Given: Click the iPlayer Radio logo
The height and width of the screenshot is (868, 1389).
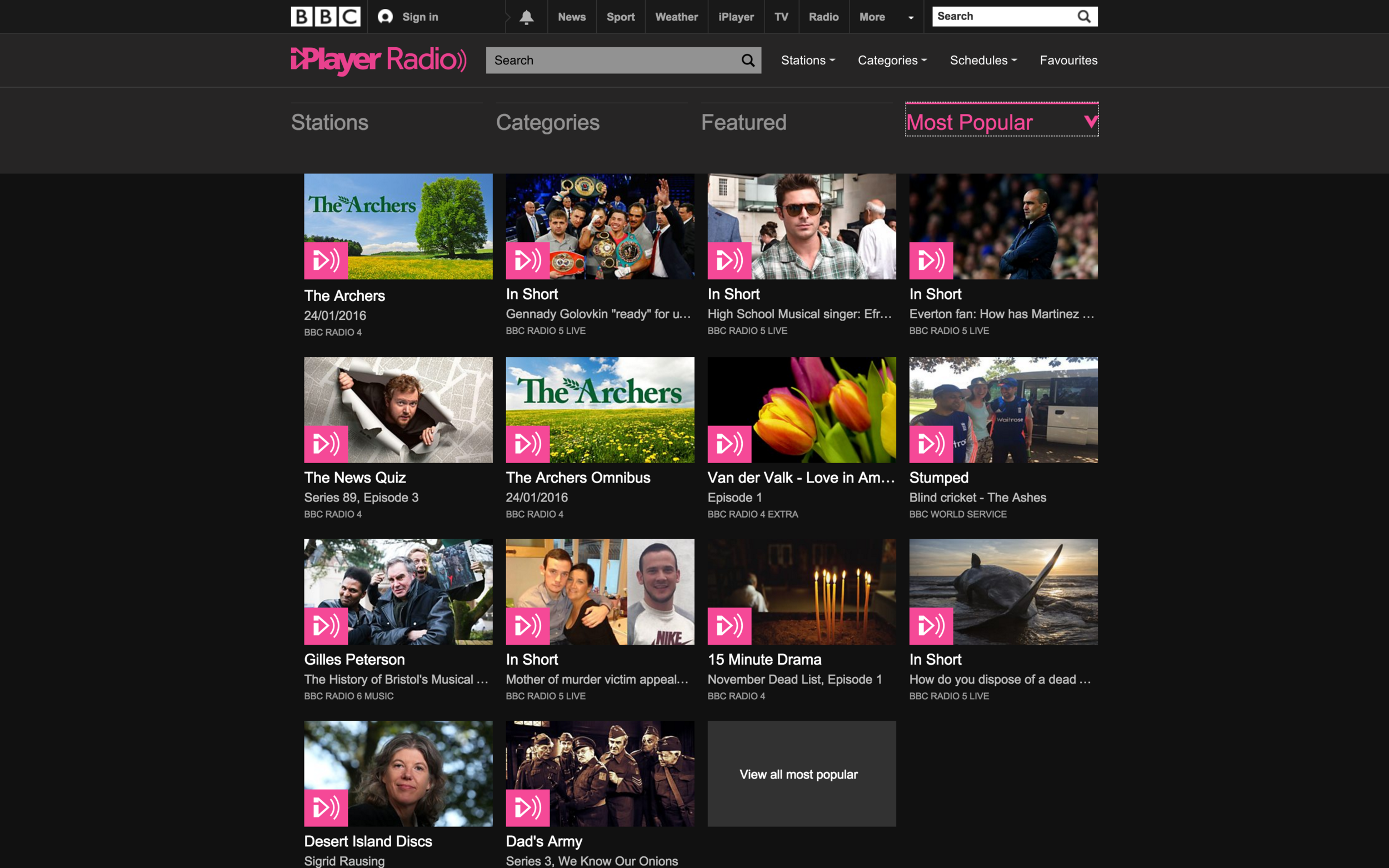Looking at the screenshot, I should tap(378, 61).
